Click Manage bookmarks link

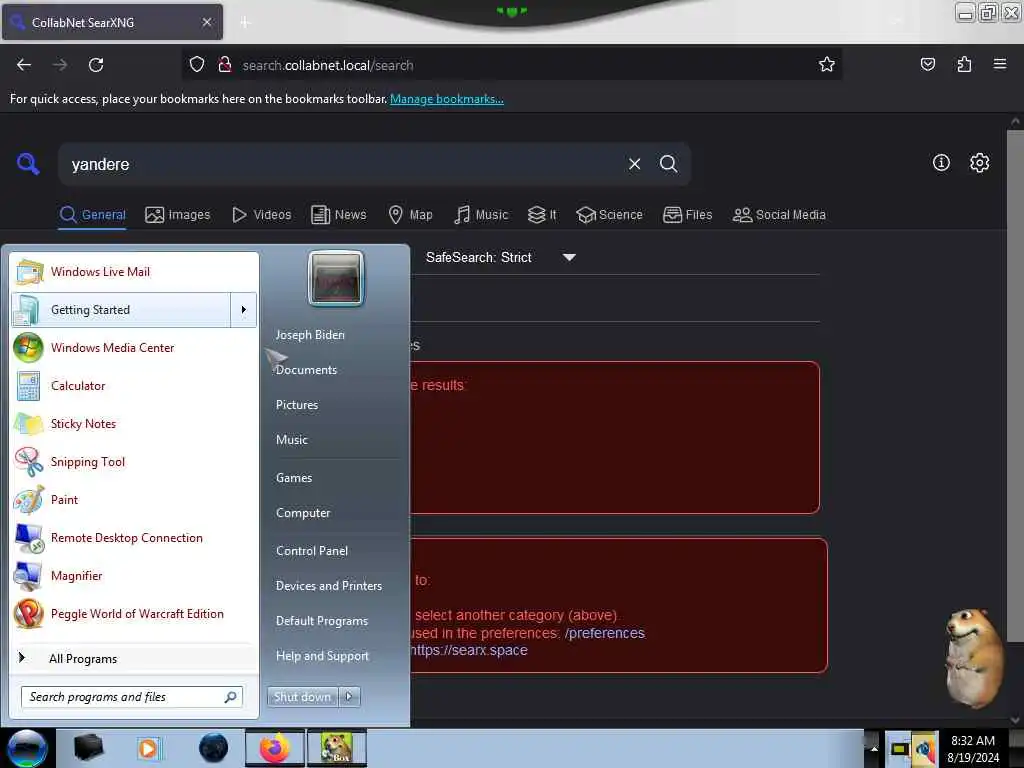coord(447,99)
